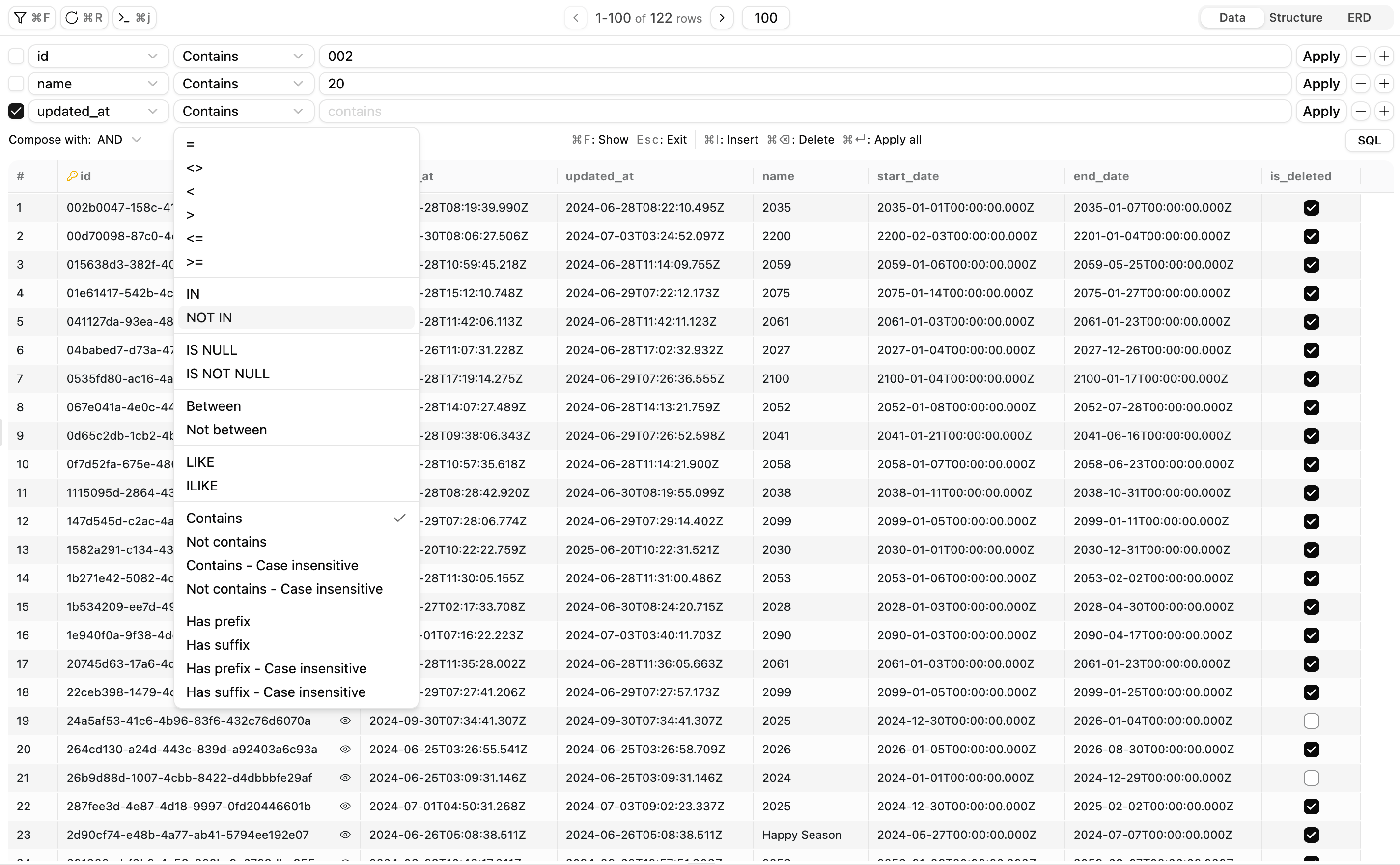Go to previous page arrow
Viewport: 1400px width, 865px height.
[x=576, y=18]
